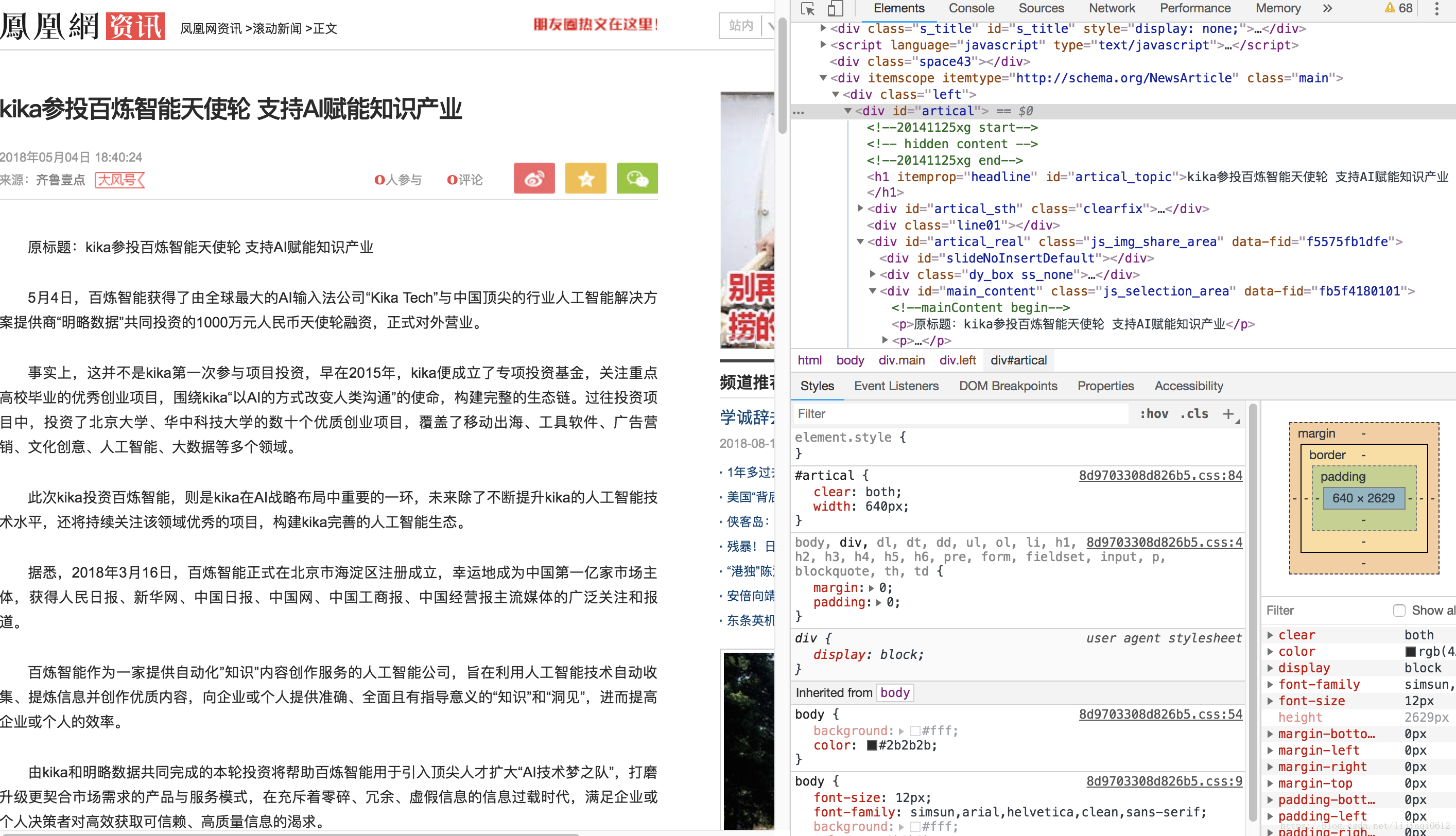Click the yellow star favorite icon
Viewport: 1456px width, 836px height.
pos(585,179)
